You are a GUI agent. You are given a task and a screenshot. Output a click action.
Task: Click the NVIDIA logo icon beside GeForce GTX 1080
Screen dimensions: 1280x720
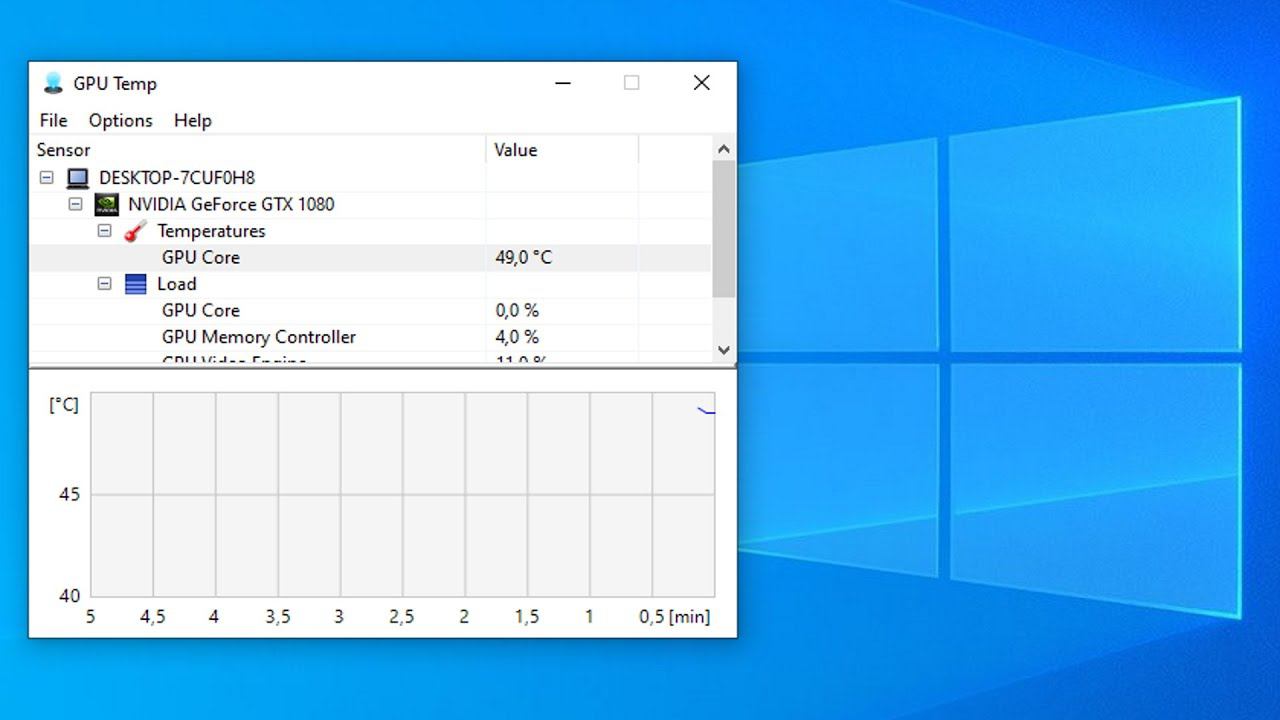(106, 204)
